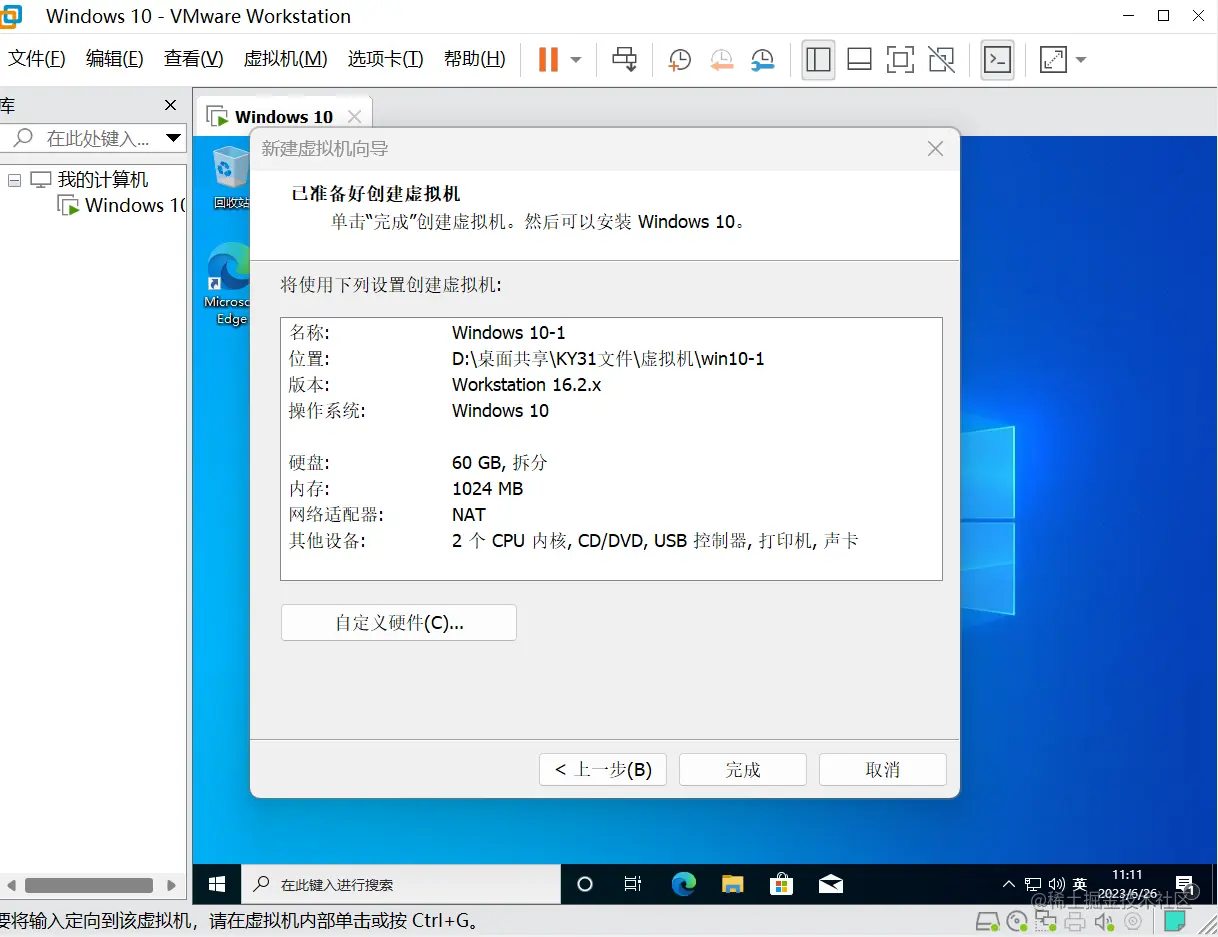Click the disk value 60 GB, 拆分
This screenshot has height=937, width=1218.
[499, 463]
